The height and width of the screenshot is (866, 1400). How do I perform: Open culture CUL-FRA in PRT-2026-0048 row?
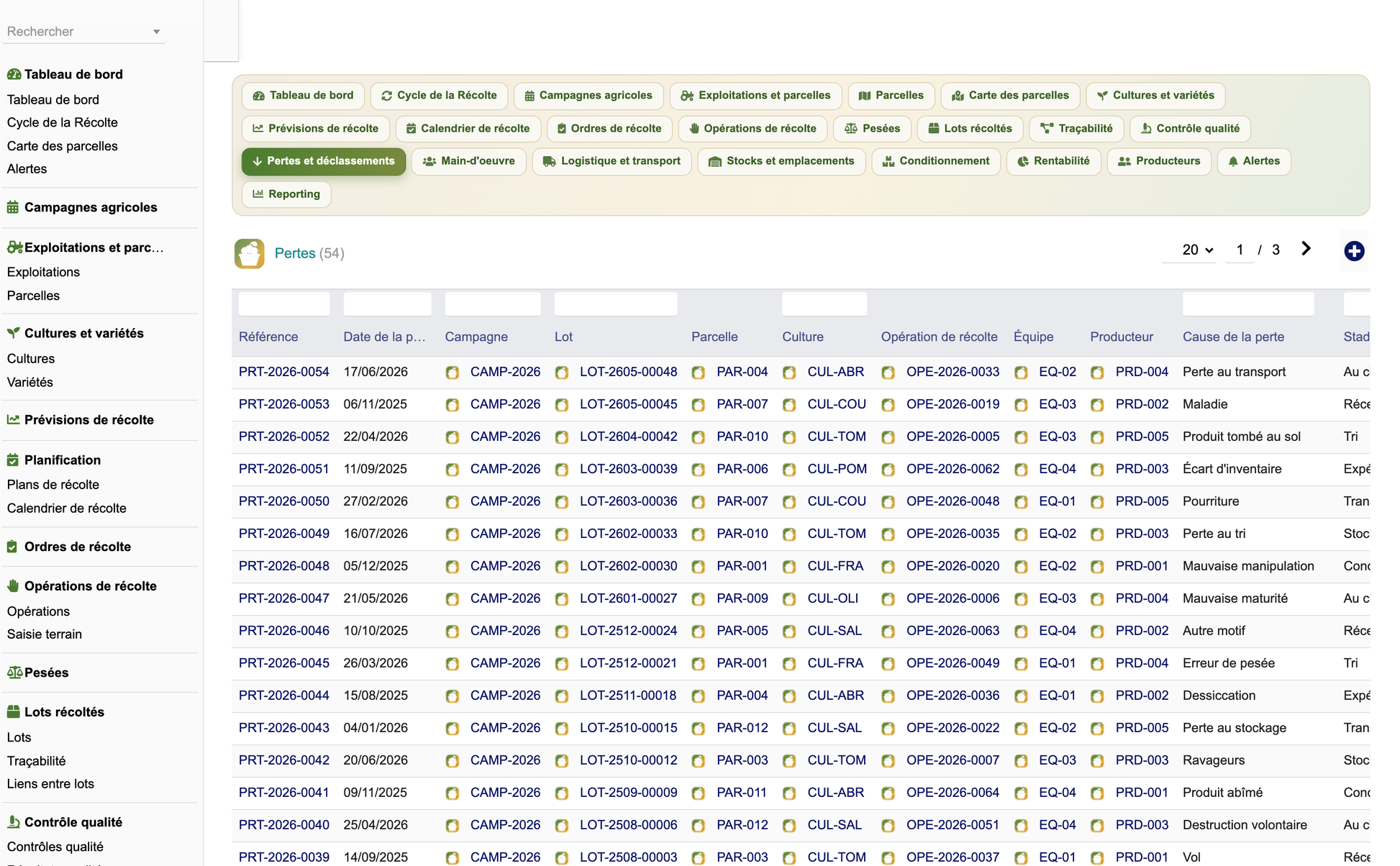[x=835, y=566]
